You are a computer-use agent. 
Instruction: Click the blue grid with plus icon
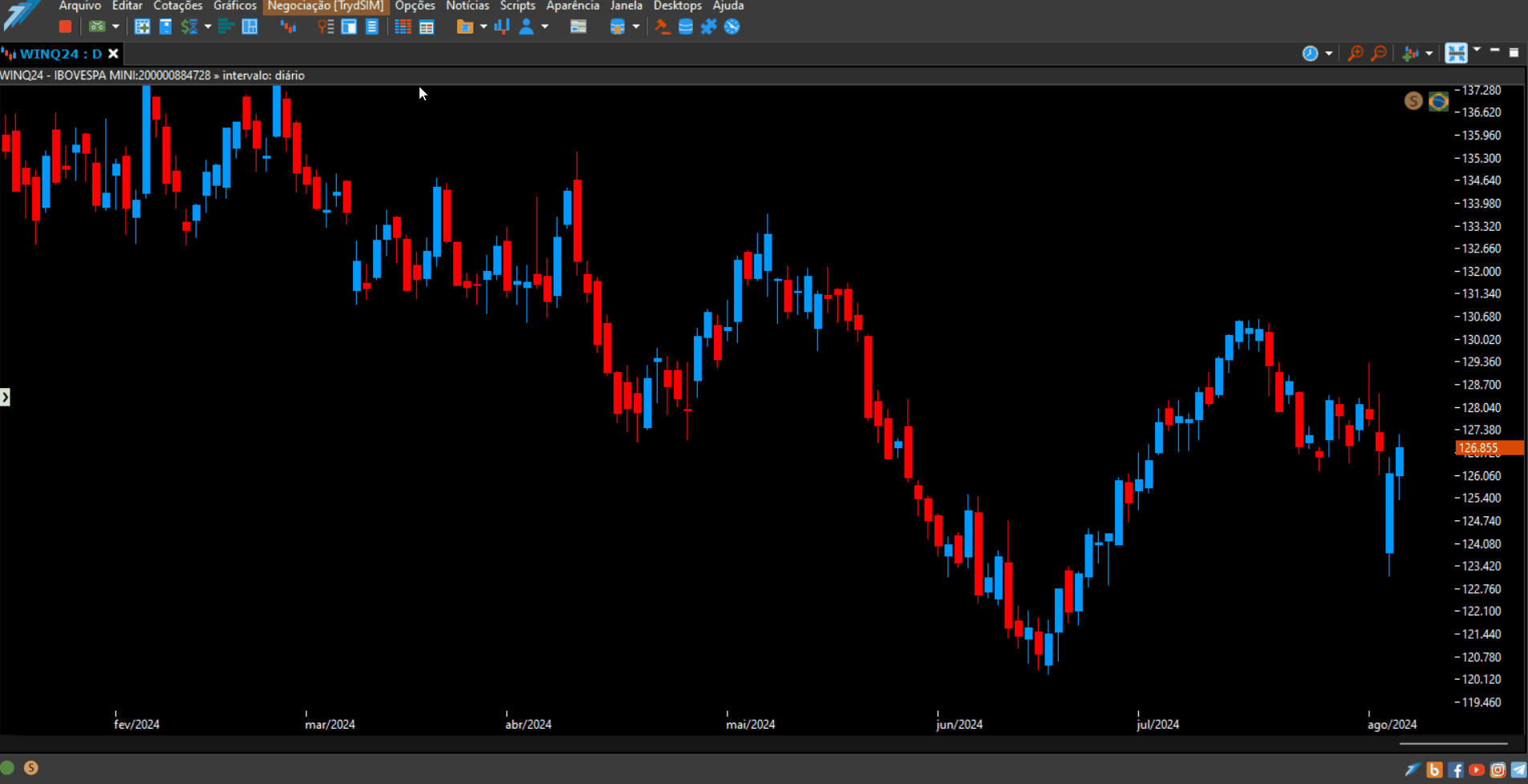click(142, 26)
